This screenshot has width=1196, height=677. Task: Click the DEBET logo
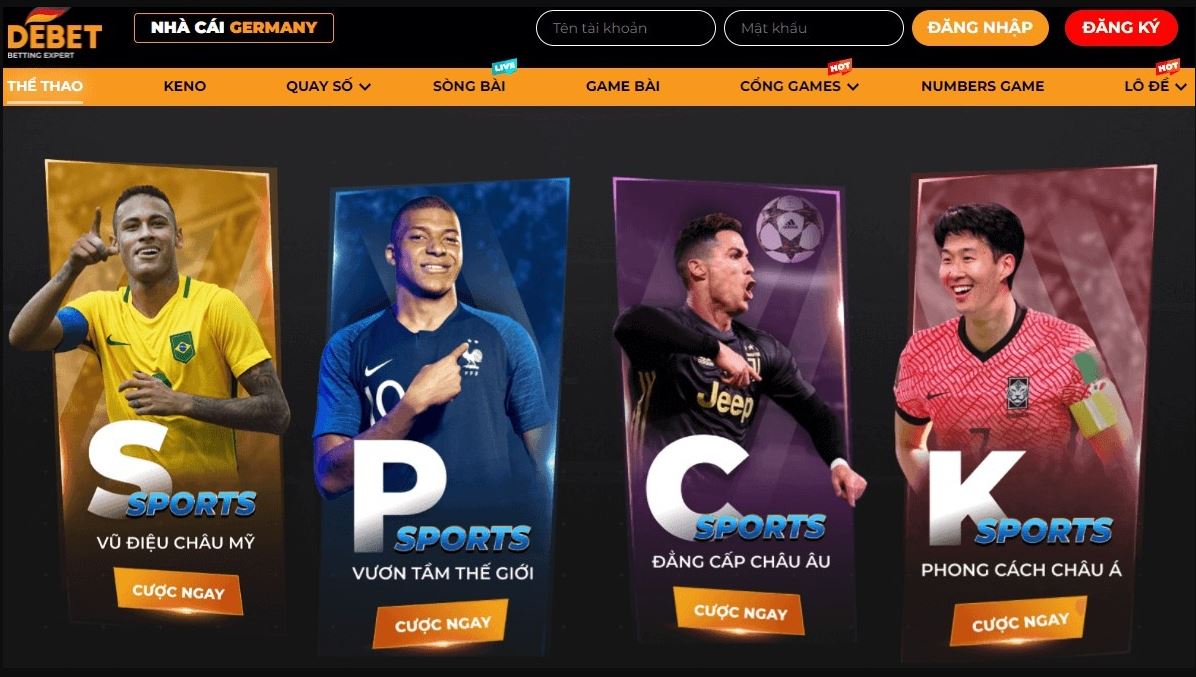tap(54, 34)
